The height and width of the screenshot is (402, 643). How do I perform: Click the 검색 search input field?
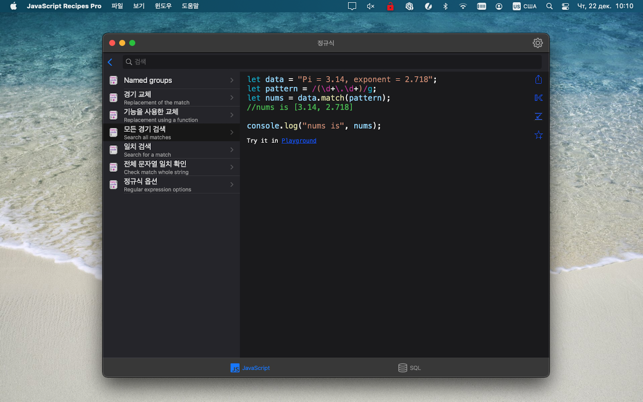330,62
